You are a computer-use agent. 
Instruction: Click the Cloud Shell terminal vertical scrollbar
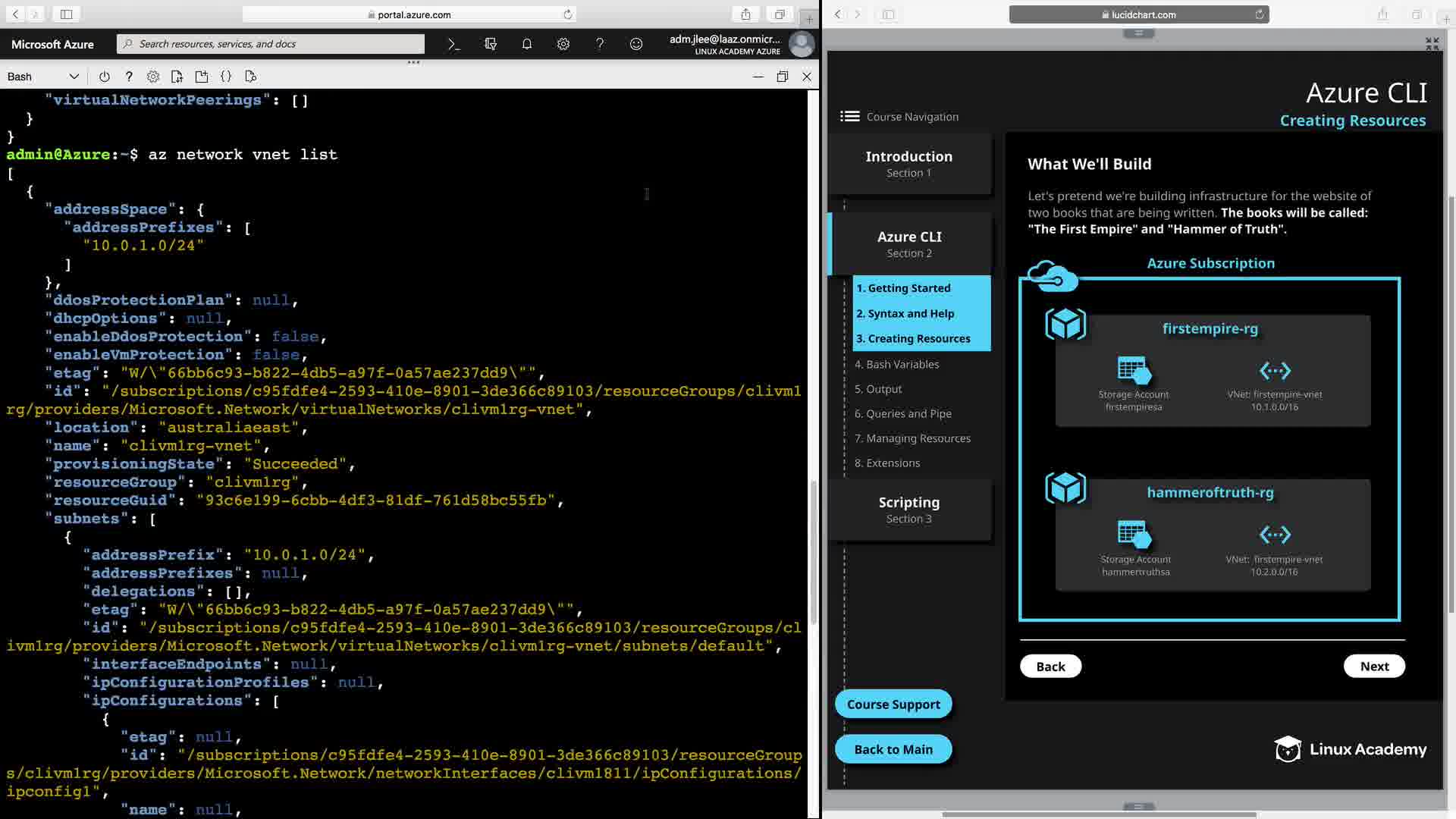[813, 552]
